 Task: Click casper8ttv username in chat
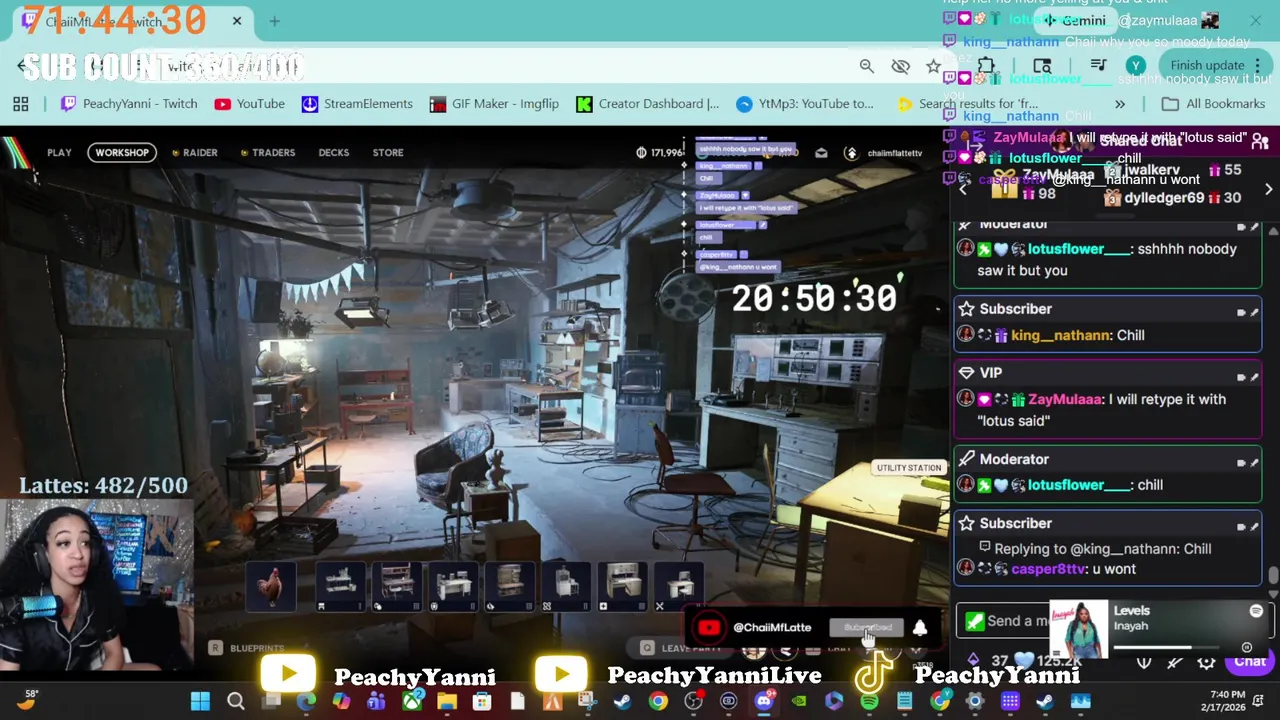(1047, 570)
